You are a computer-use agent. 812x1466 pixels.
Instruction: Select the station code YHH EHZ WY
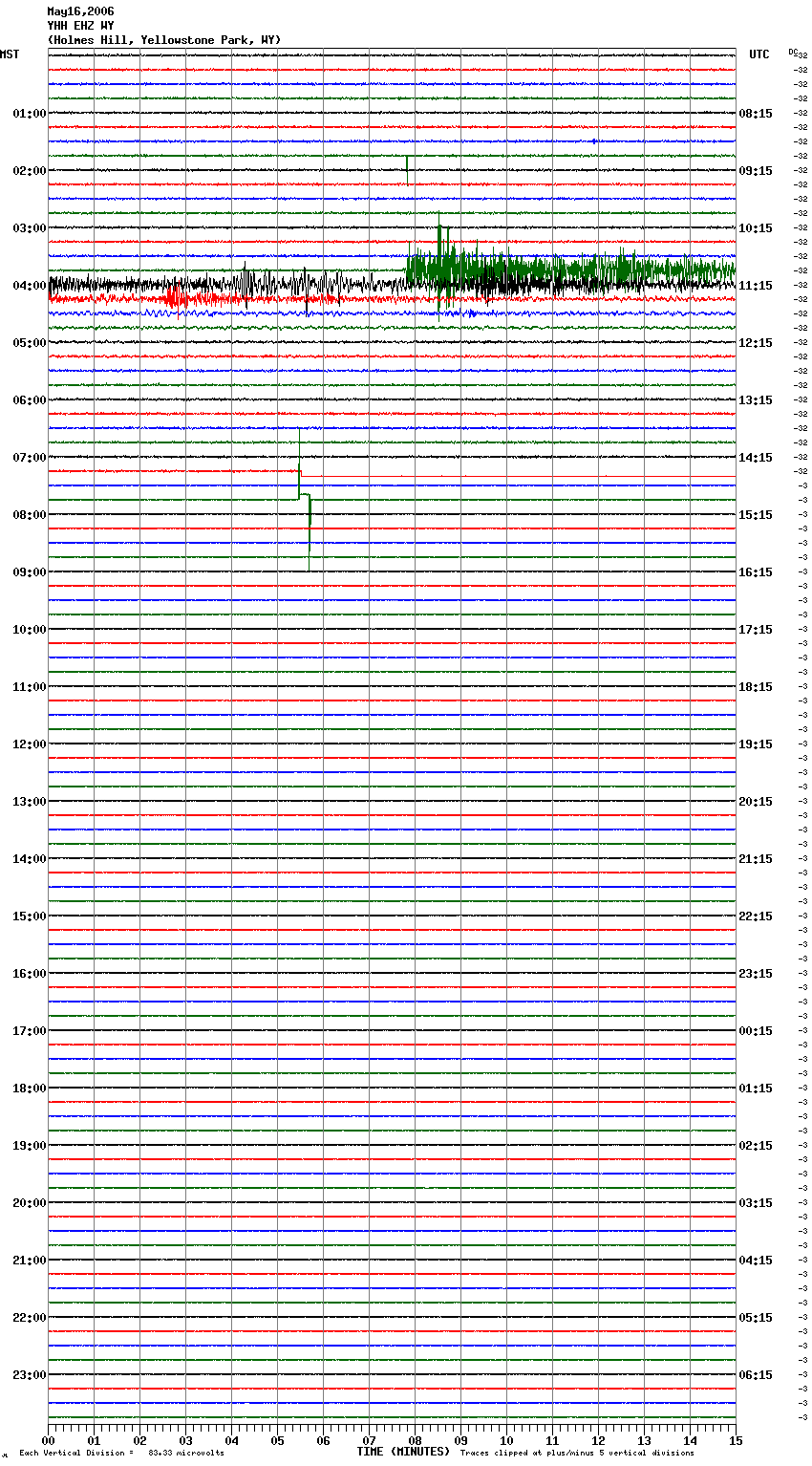pos(80,26)
